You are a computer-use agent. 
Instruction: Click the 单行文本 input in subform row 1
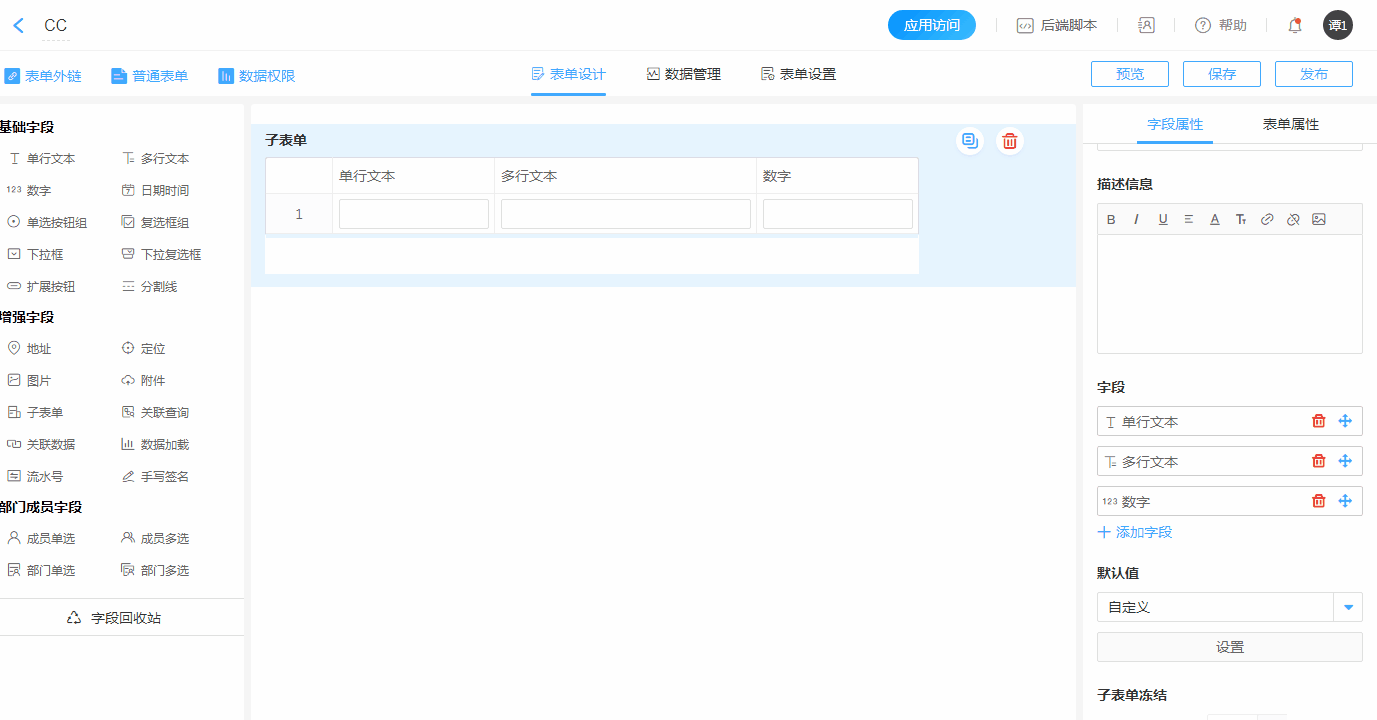point(413,214)
